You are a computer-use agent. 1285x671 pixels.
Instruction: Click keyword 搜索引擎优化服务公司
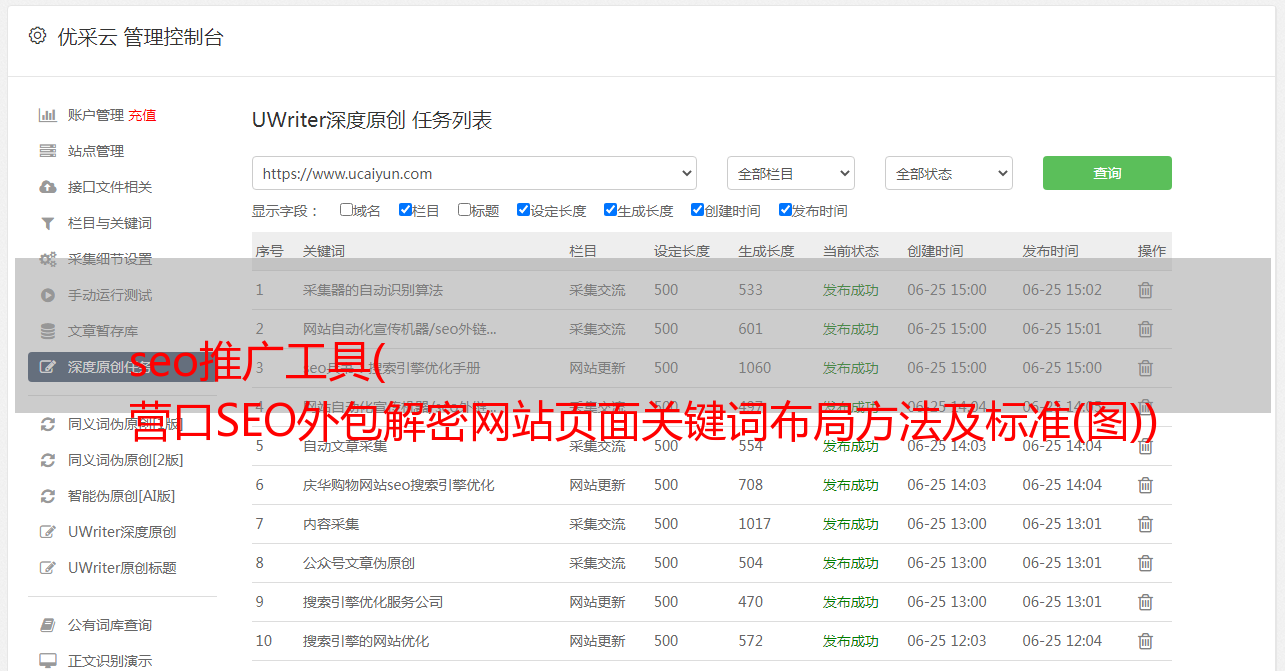[x=373, y=602]
